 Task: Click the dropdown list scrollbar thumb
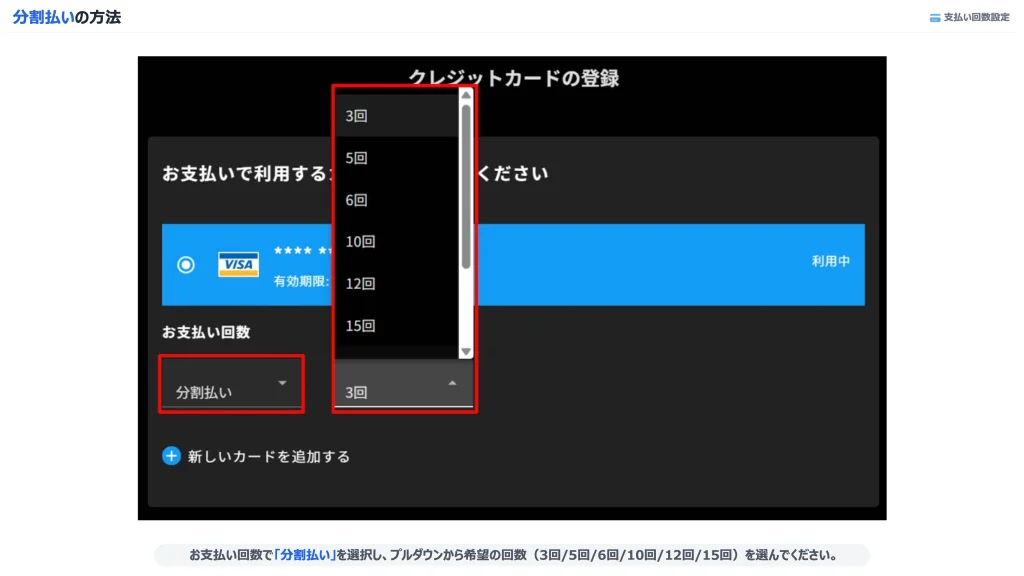465,185
